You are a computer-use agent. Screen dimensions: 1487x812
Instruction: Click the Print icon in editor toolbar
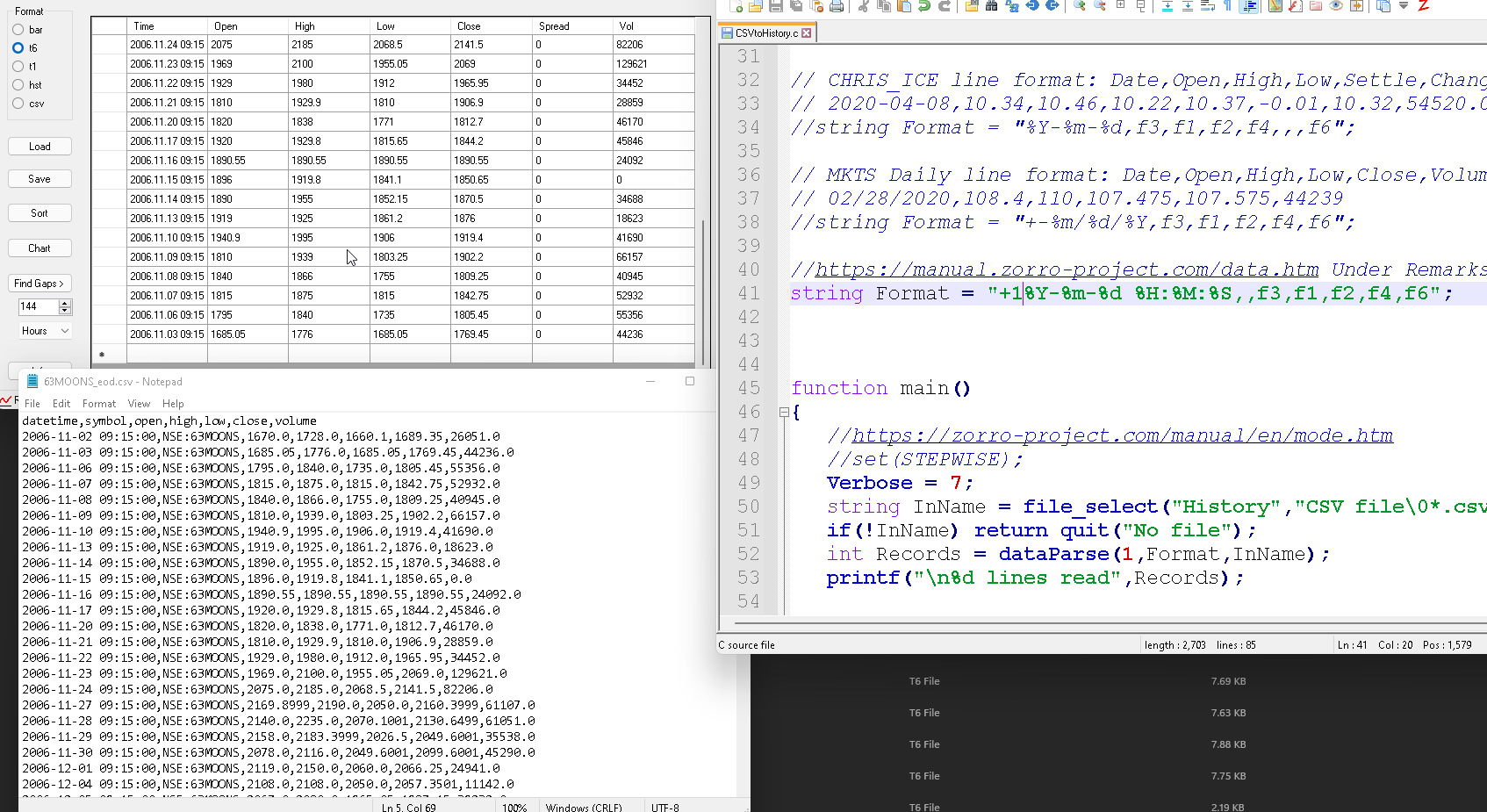[x=837, y=6]
